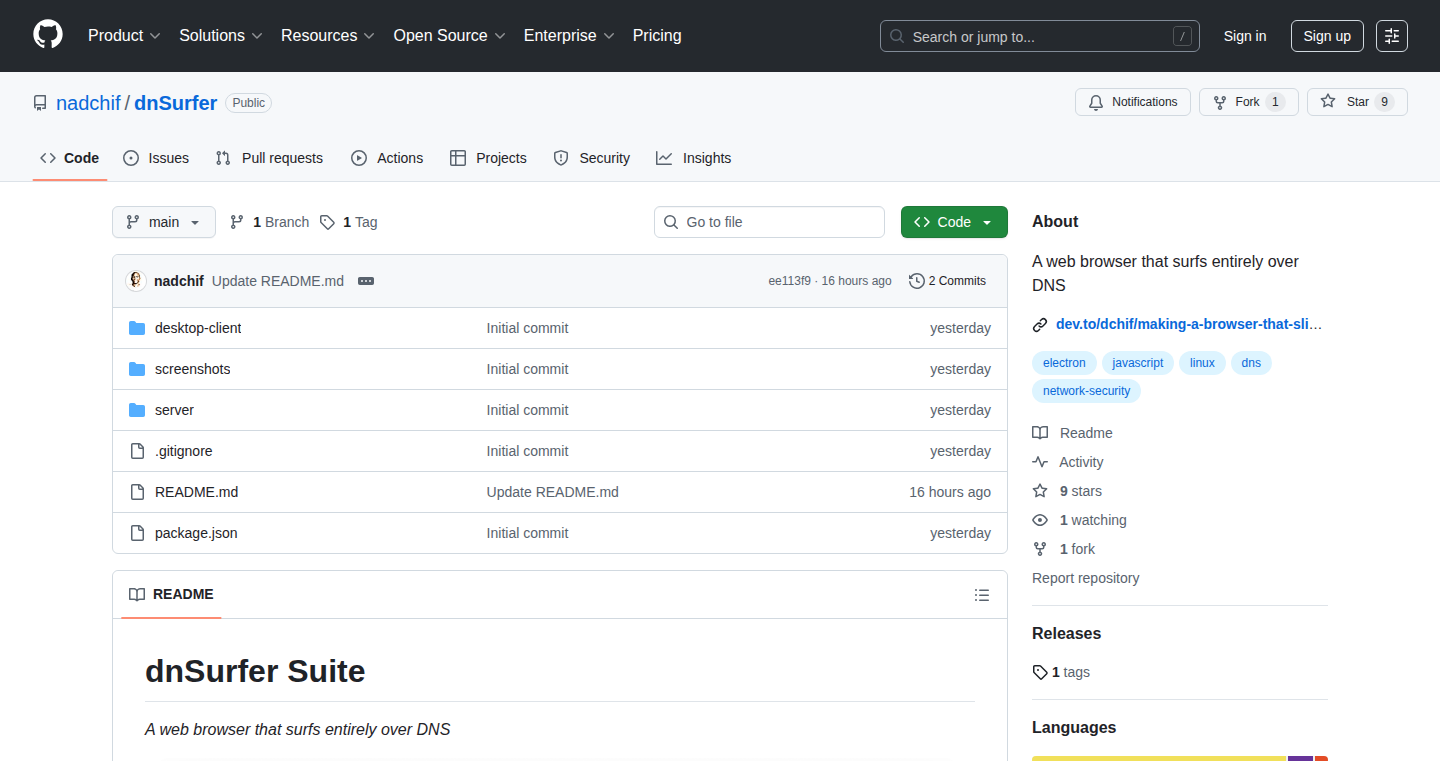
Task: Fork the dnSurfer repository
Action: [1249, 102]
